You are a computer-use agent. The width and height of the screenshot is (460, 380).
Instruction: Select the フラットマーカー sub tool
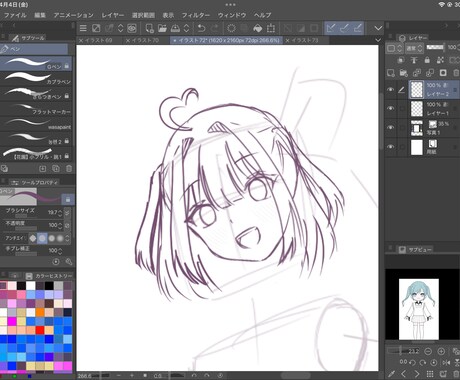[36, 109]
